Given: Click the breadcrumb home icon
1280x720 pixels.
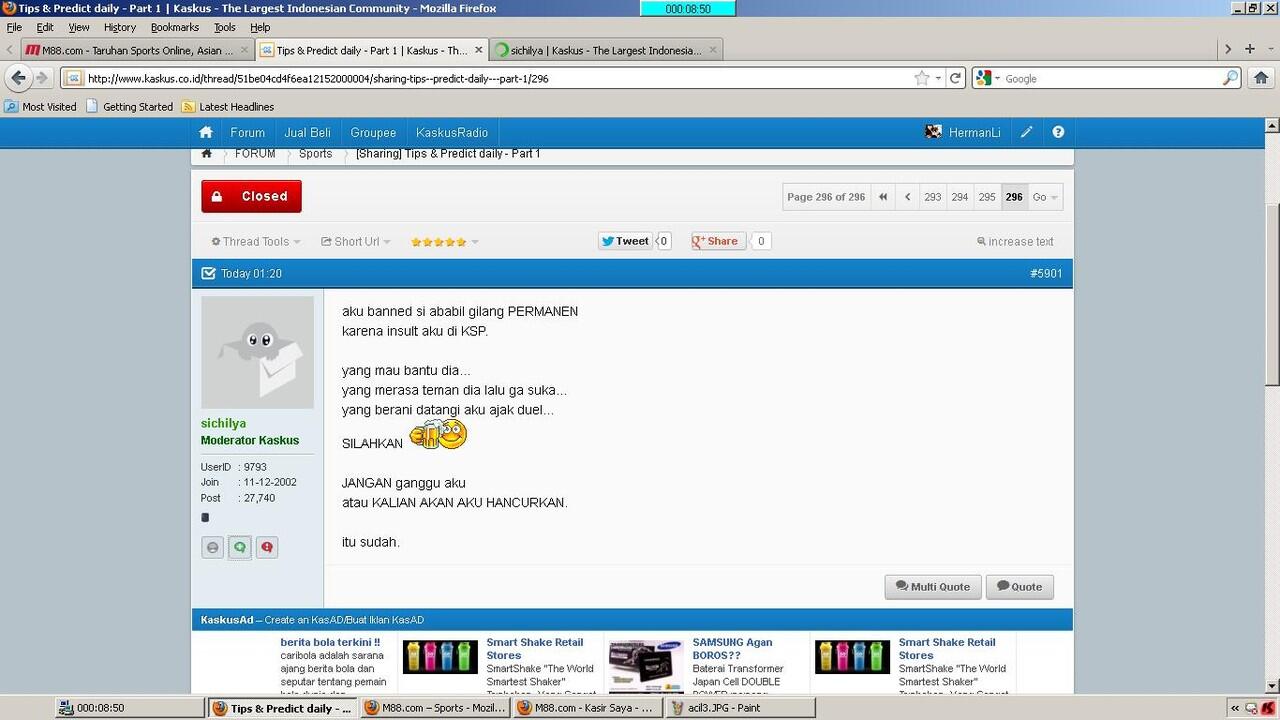Looking at the screenshot, I should [206, 153].
